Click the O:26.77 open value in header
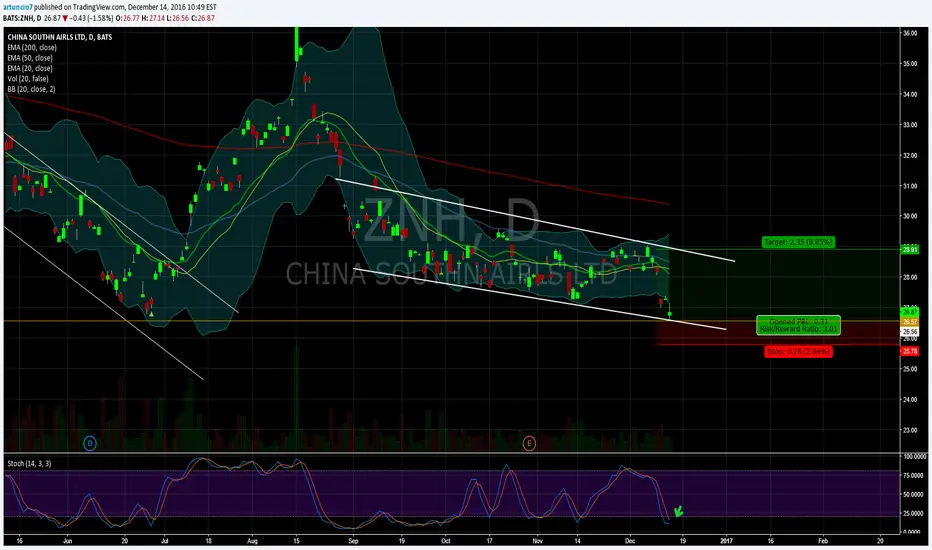Screen dimensions: 932x550 click(x=127, y=18)
